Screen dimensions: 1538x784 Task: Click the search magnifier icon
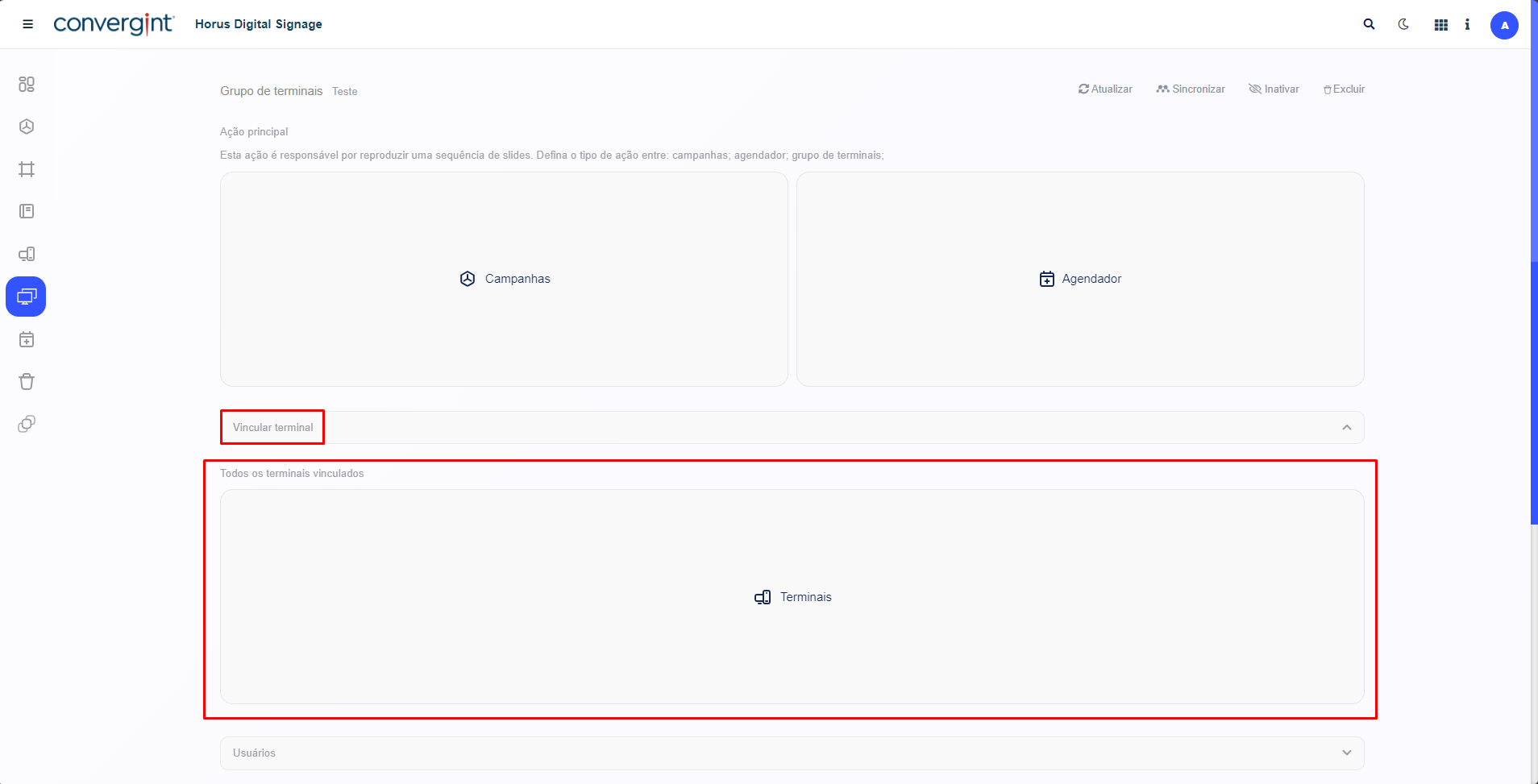click(x=1369, y=24)
